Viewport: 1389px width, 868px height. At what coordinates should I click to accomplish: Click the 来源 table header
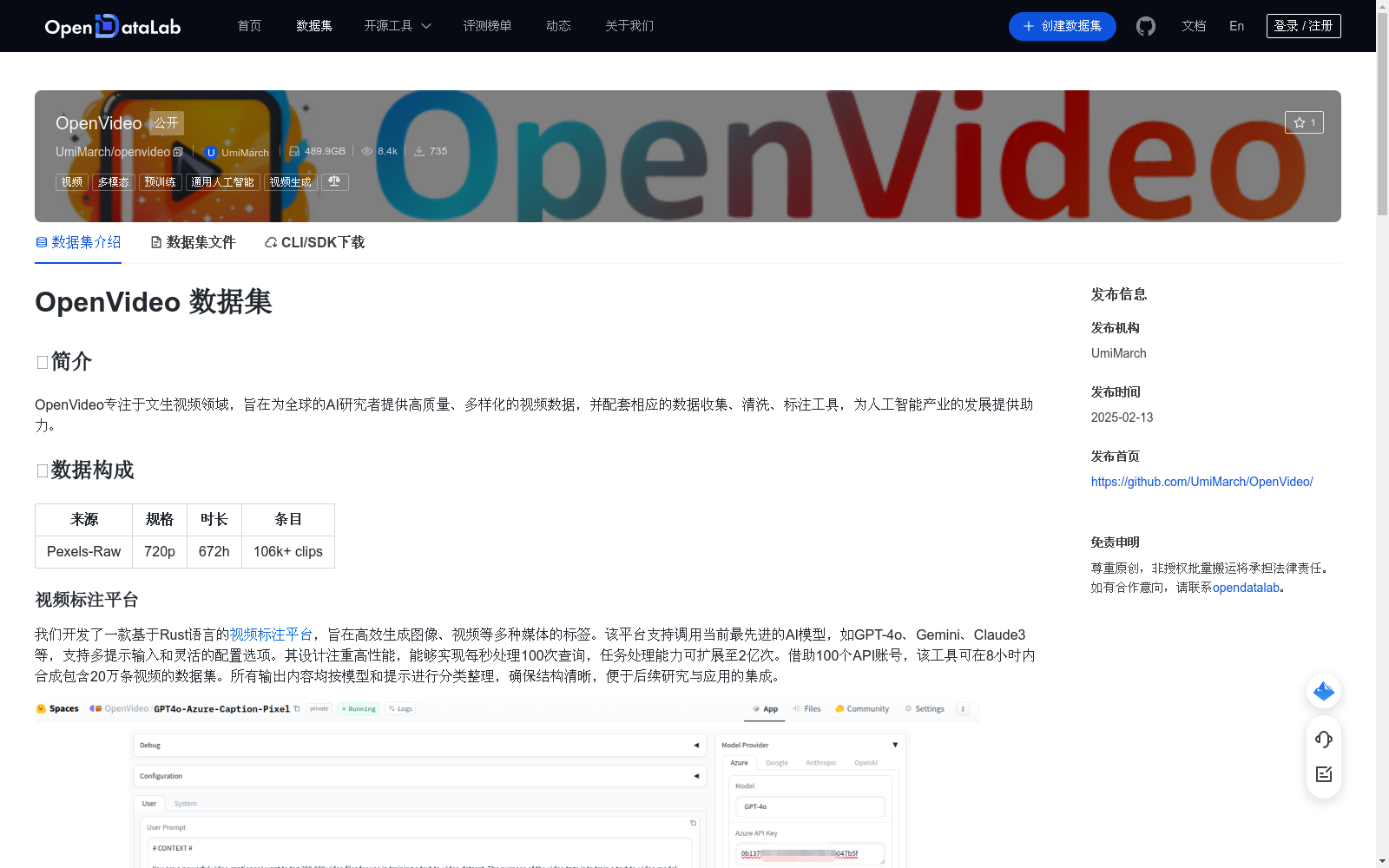point(84,520)
